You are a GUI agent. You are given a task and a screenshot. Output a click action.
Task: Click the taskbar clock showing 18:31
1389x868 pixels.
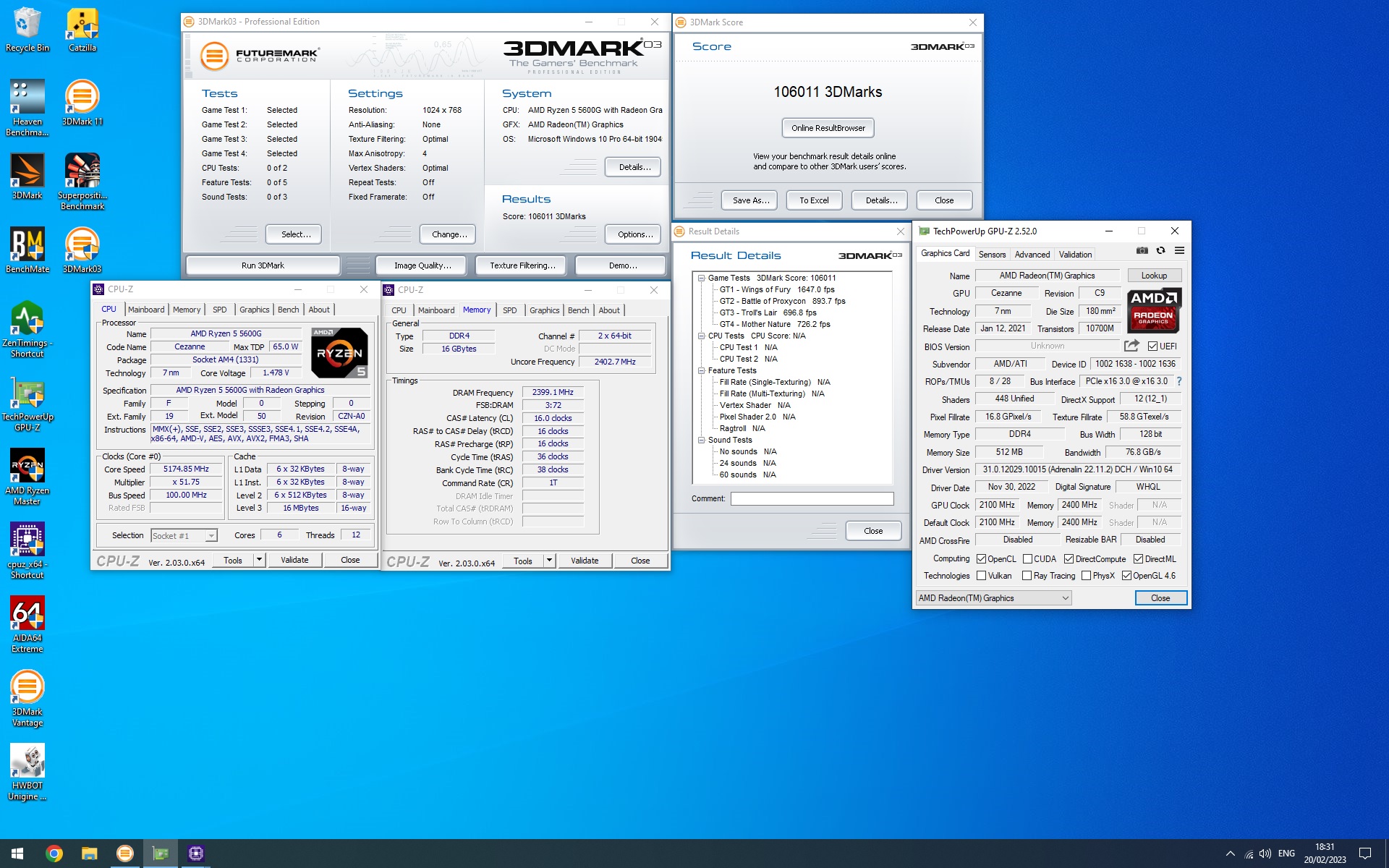[x=1325, y=854]
